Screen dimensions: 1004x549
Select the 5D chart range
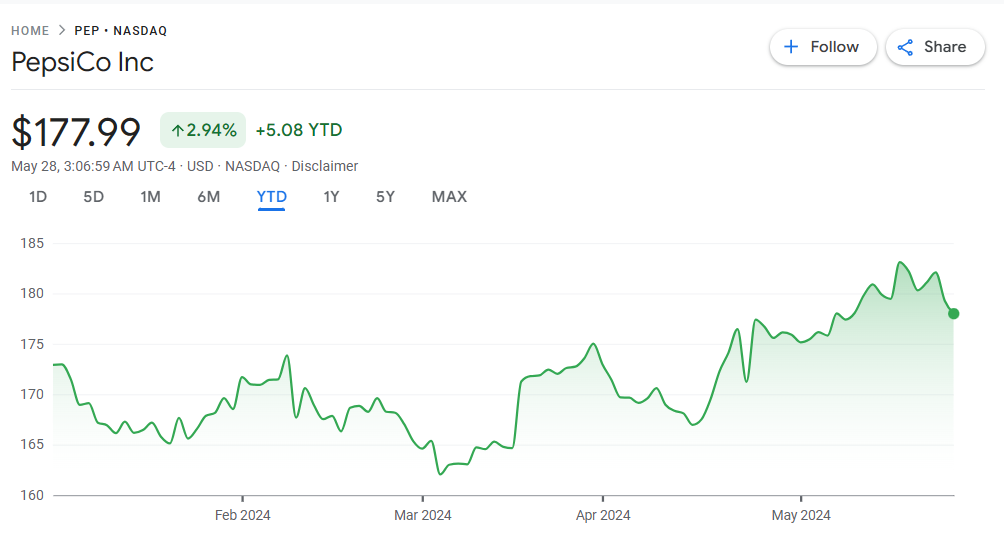click(93, 197)
